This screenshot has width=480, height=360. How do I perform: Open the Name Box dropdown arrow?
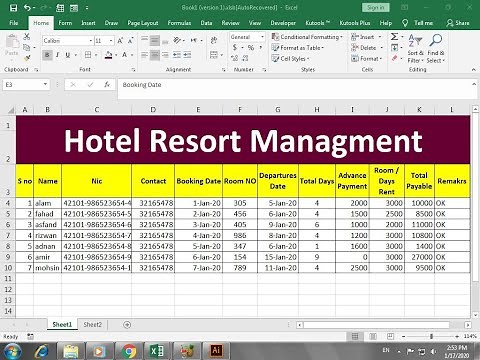[x=45, y=85]
